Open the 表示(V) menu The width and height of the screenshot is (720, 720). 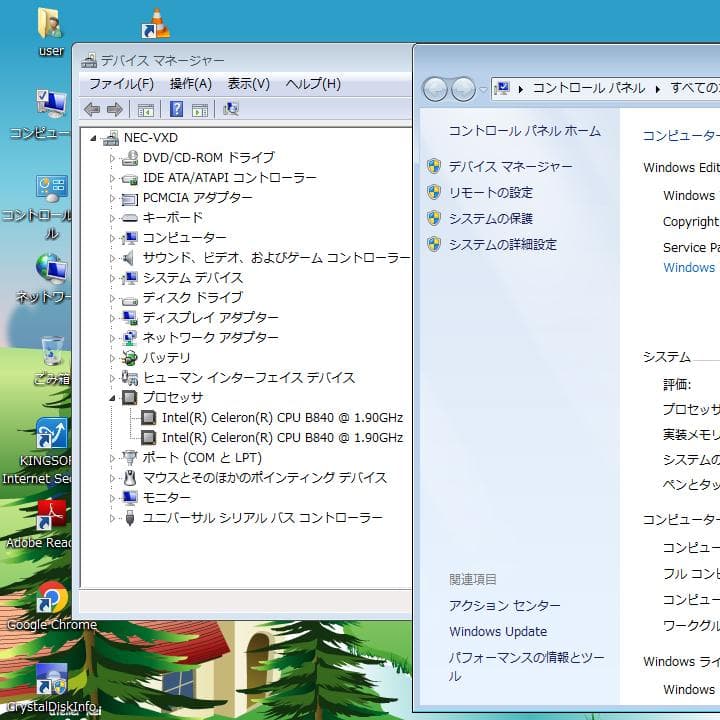coord(248,84)
